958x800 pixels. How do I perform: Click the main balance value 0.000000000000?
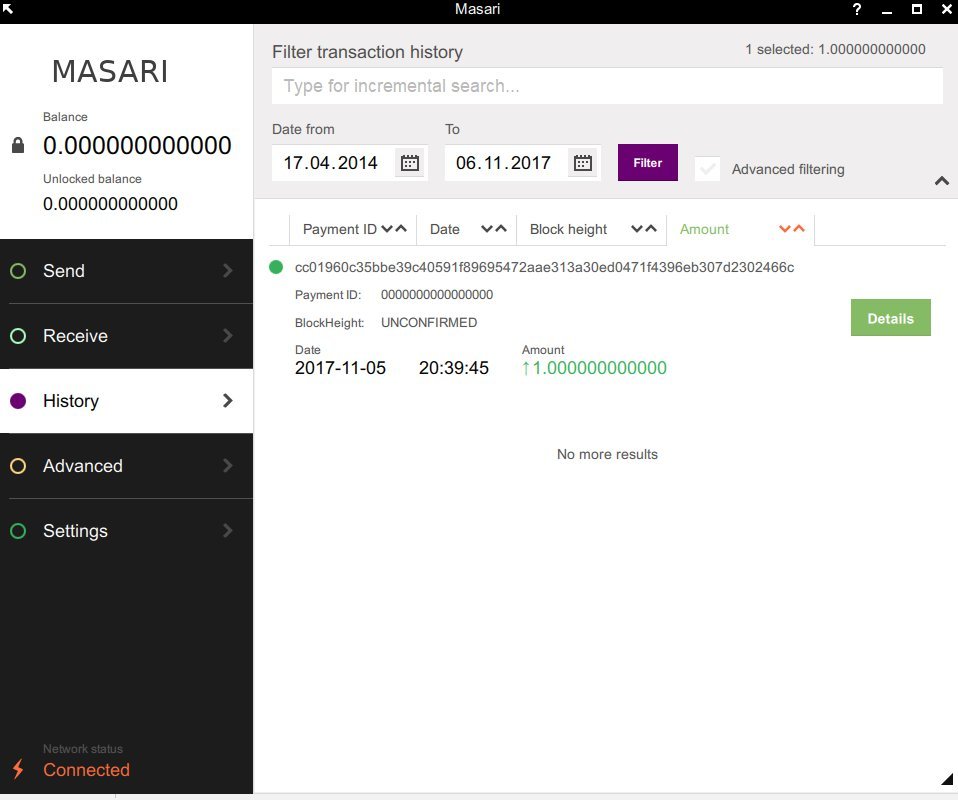click(x=137, y=145)
